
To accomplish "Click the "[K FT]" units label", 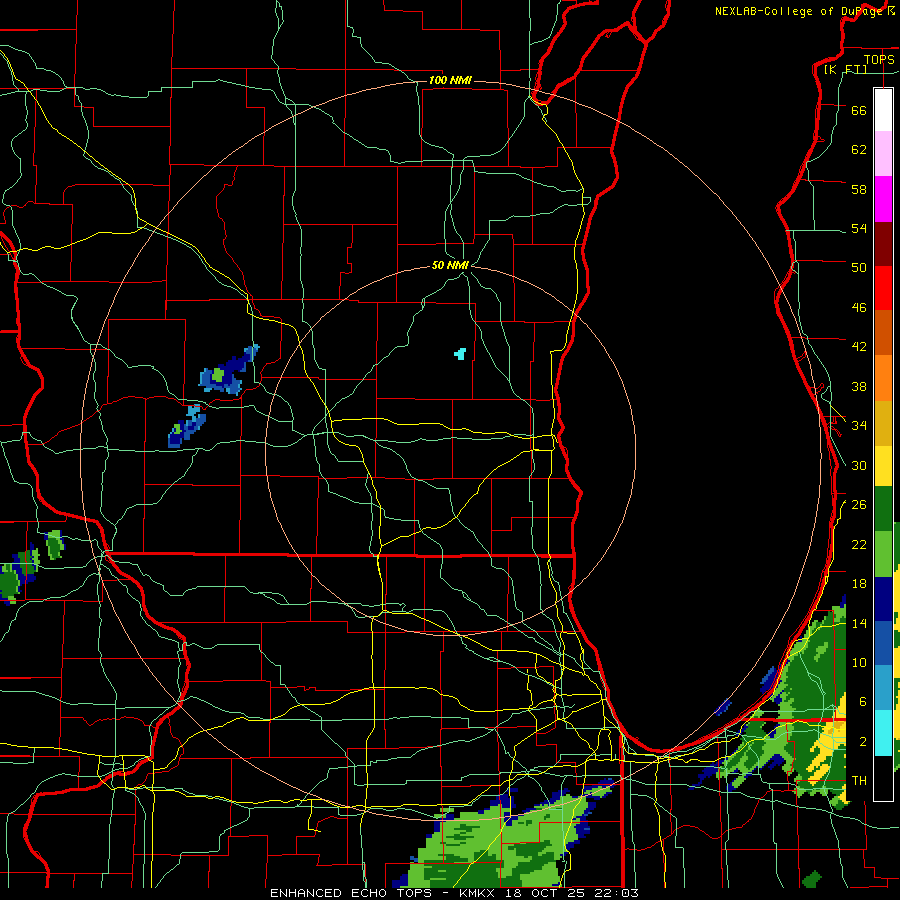I will click(845, 69).
